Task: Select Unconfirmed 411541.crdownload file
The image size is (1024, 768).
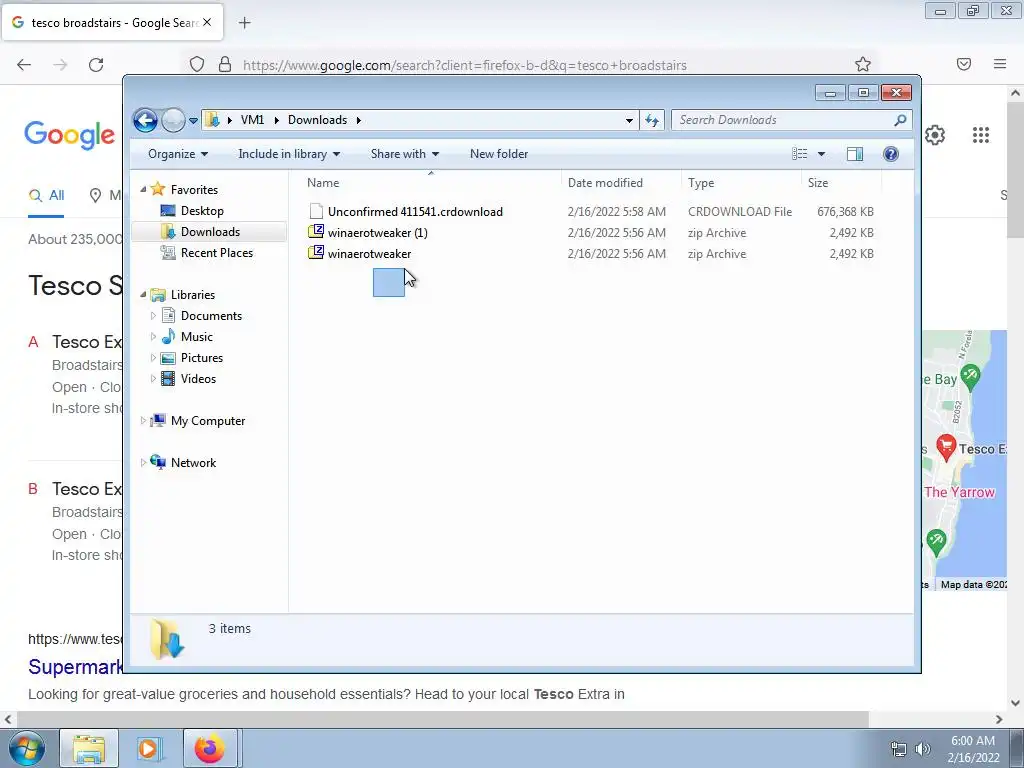Action: [415, 212]
